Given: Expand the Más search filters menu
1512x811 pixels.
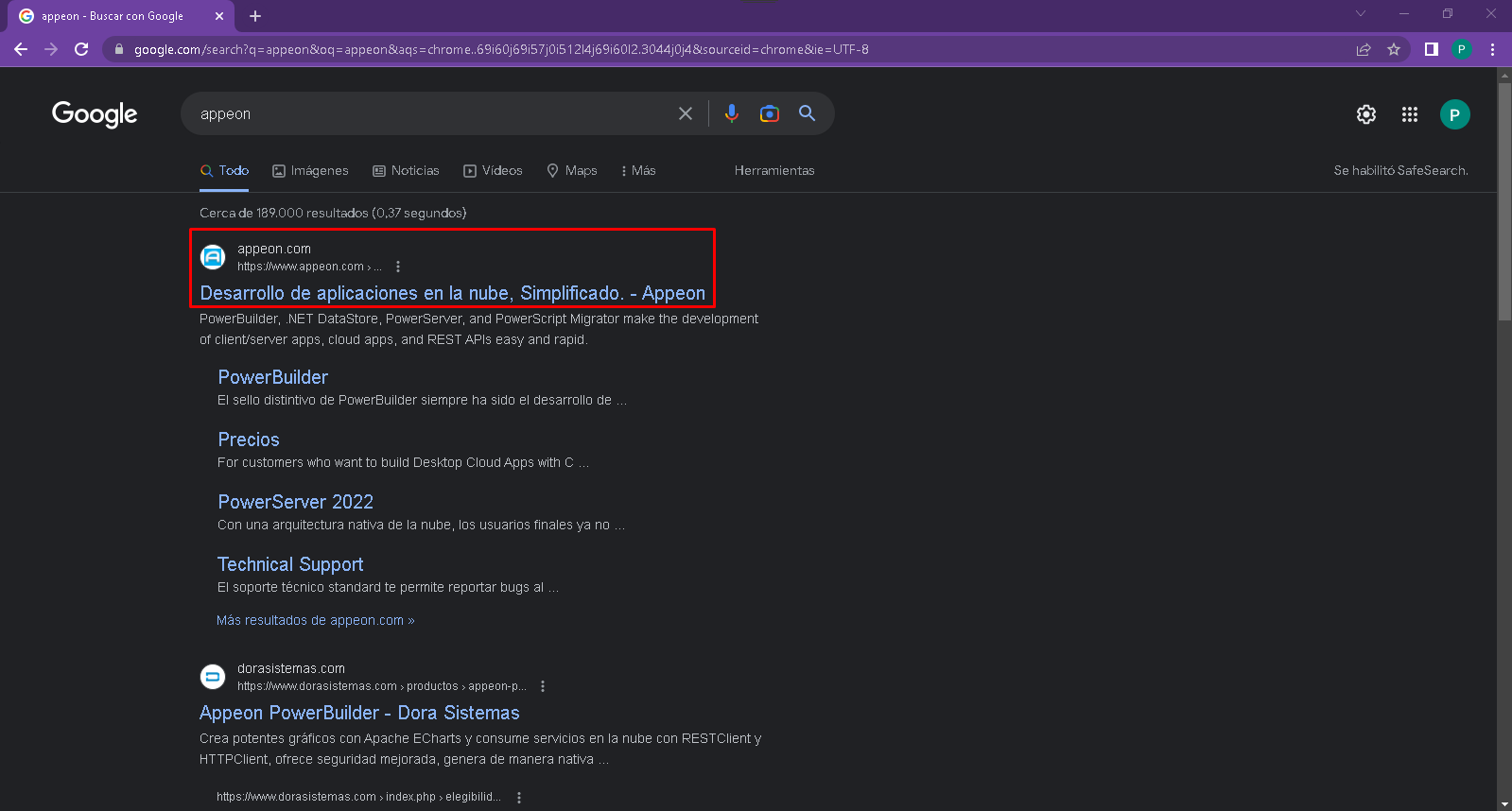Looking at the screenshot, I should click(x=638, y=171).
